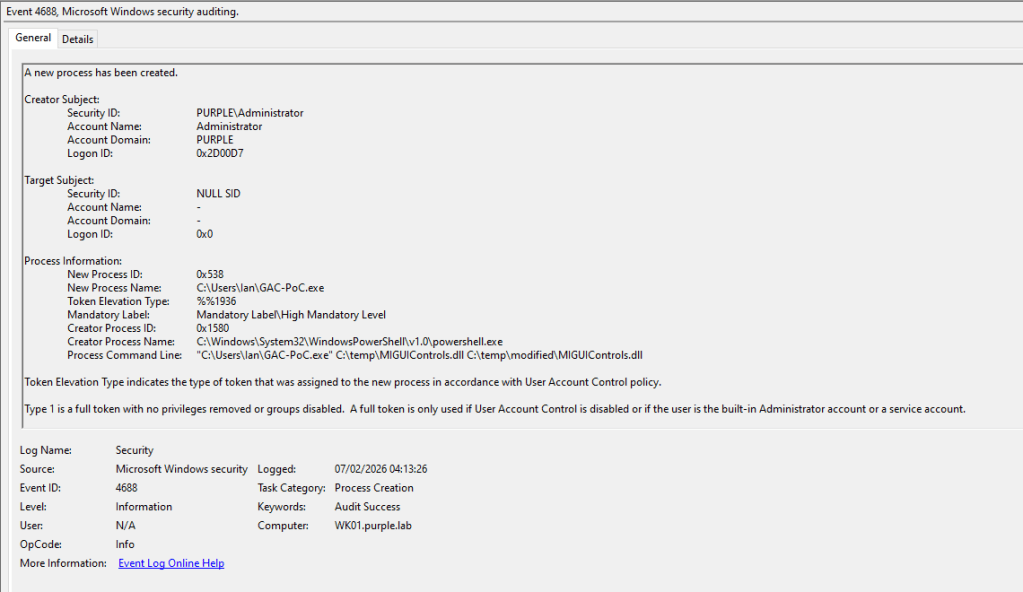Select the Token Elevation Type %%1936 value
The width and height of the screenshot is (1023, 592).
(216, 301)
